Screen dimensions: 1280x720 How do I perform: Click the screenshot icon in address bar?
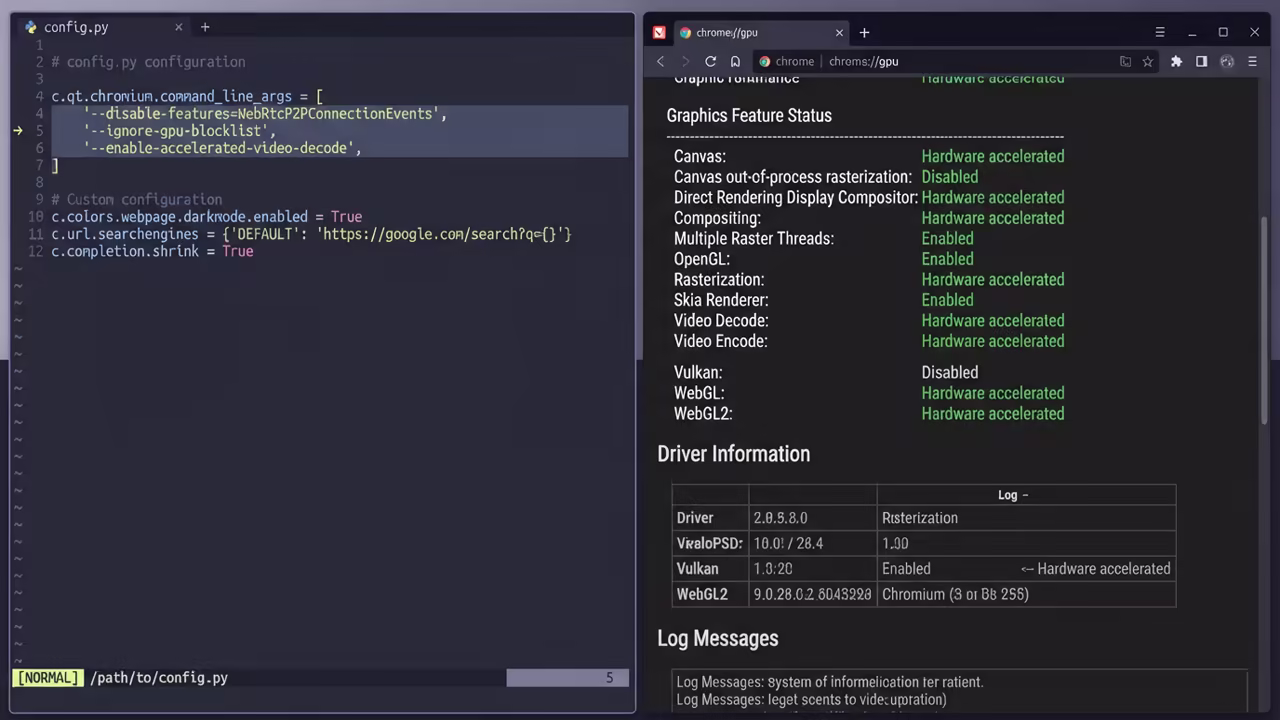click(x=1125, y=61)
